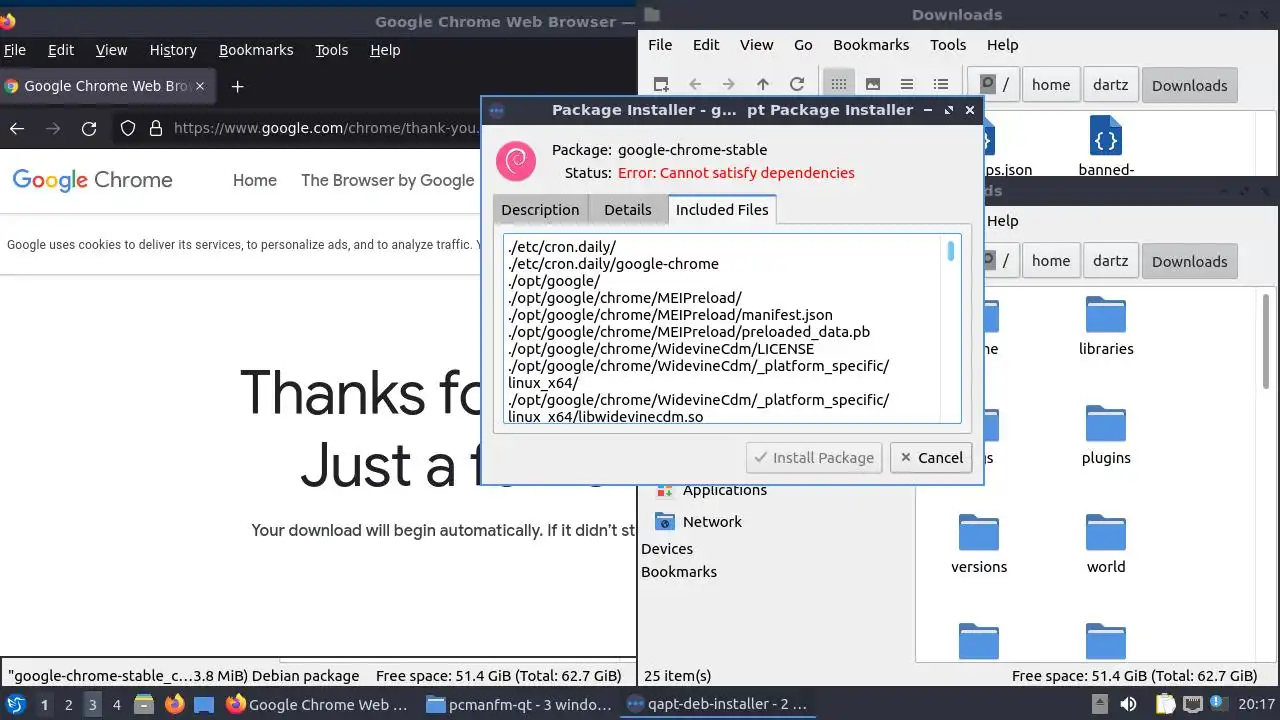Select ./opt/google/chrome/WidevineCdm/LICENSE line

coord(661,349)
